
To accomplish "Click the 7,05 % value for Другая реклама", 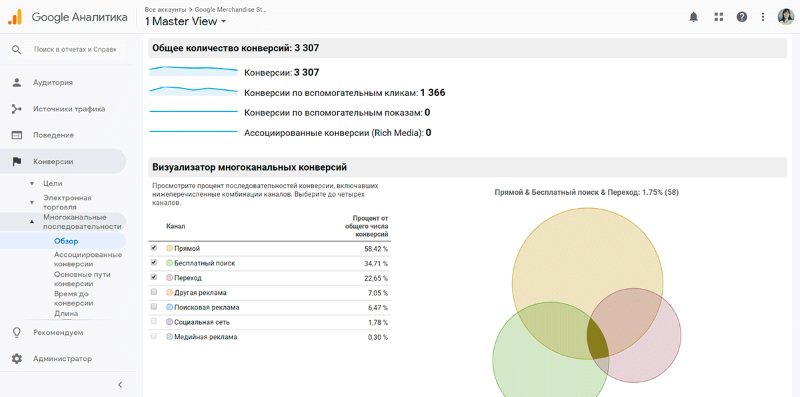I will pyautogui.click(x=379, y=293).
